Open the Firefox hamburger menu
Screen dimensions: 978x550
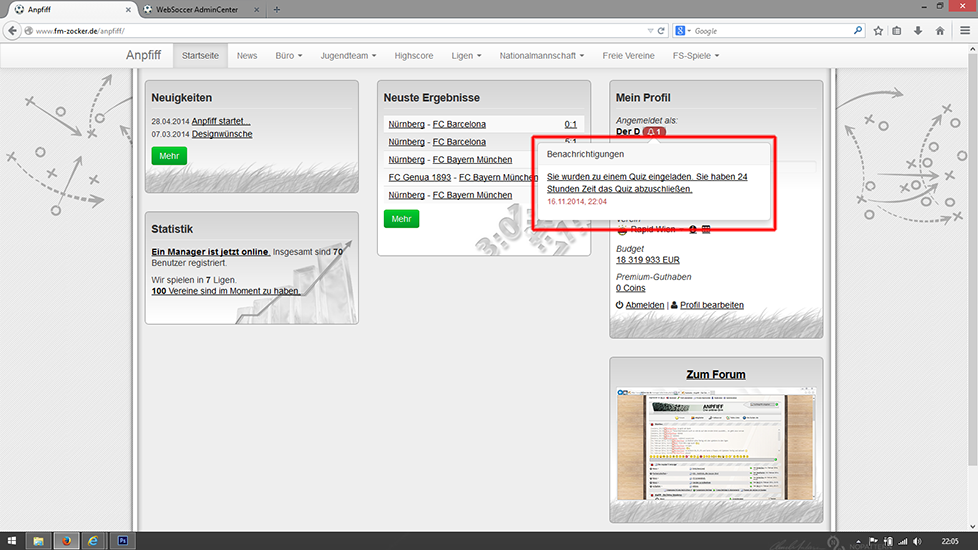tap(964, 31)
